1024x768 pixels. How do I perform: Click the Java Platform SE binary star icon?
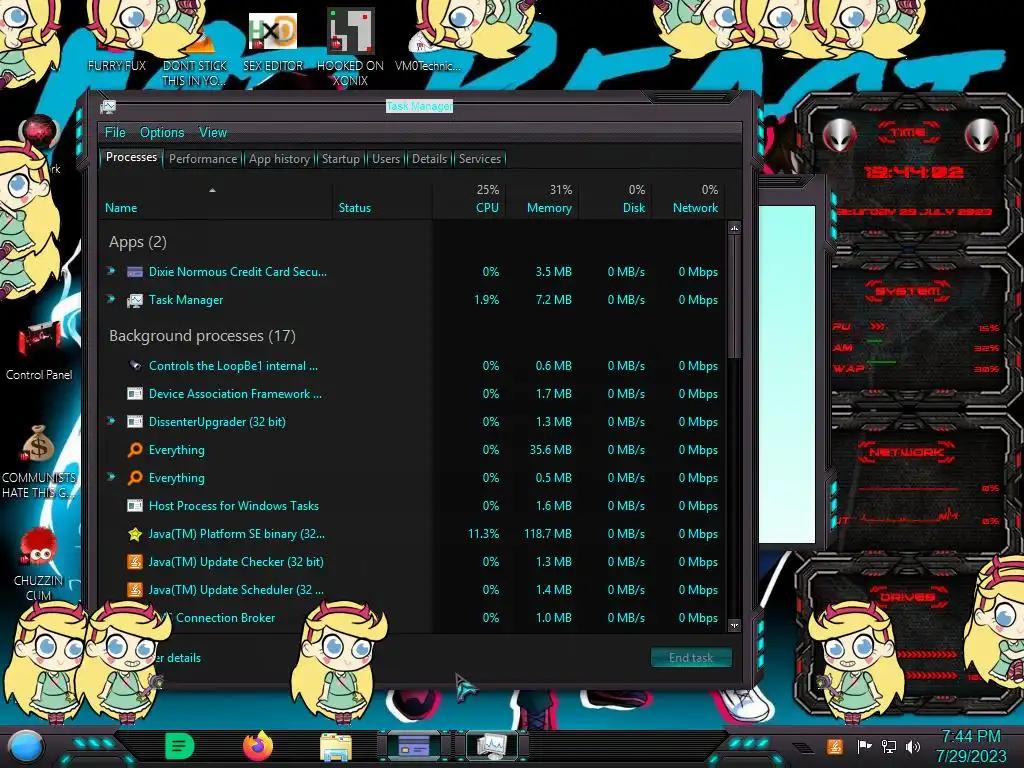[135, 534]
